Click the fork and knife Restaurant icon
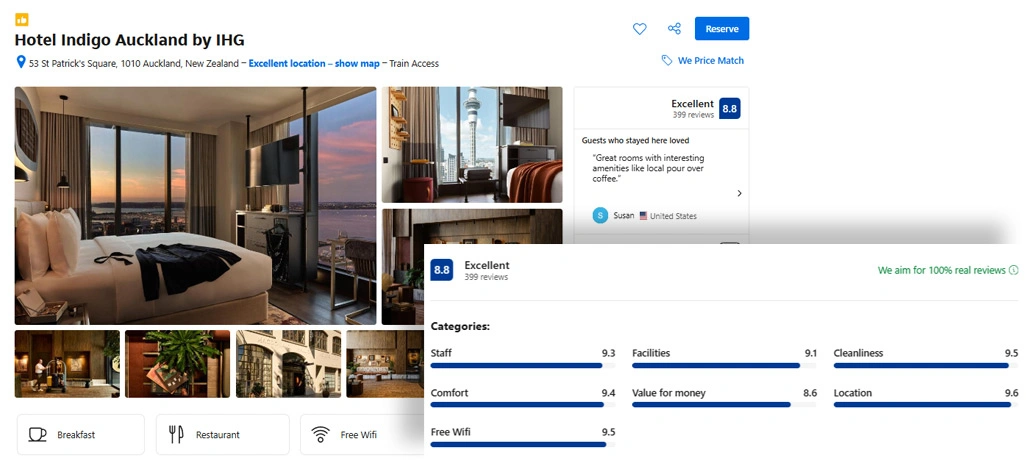Screen dimensions: 1026x466 click(x=176, y=435)
